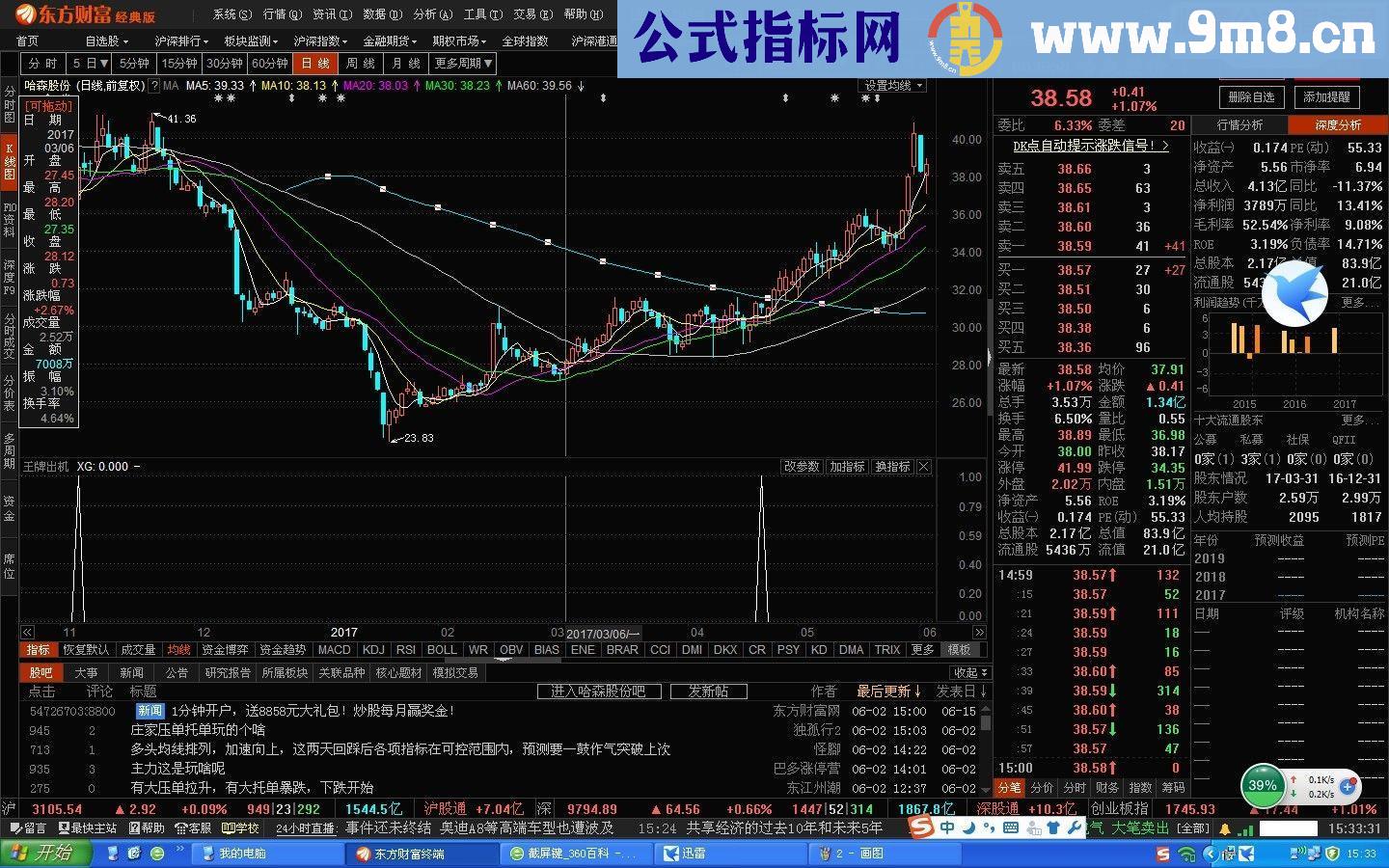The image size is (1389, 868).
Task: Open the 5日 period dropdown
Action: [90, 64]
